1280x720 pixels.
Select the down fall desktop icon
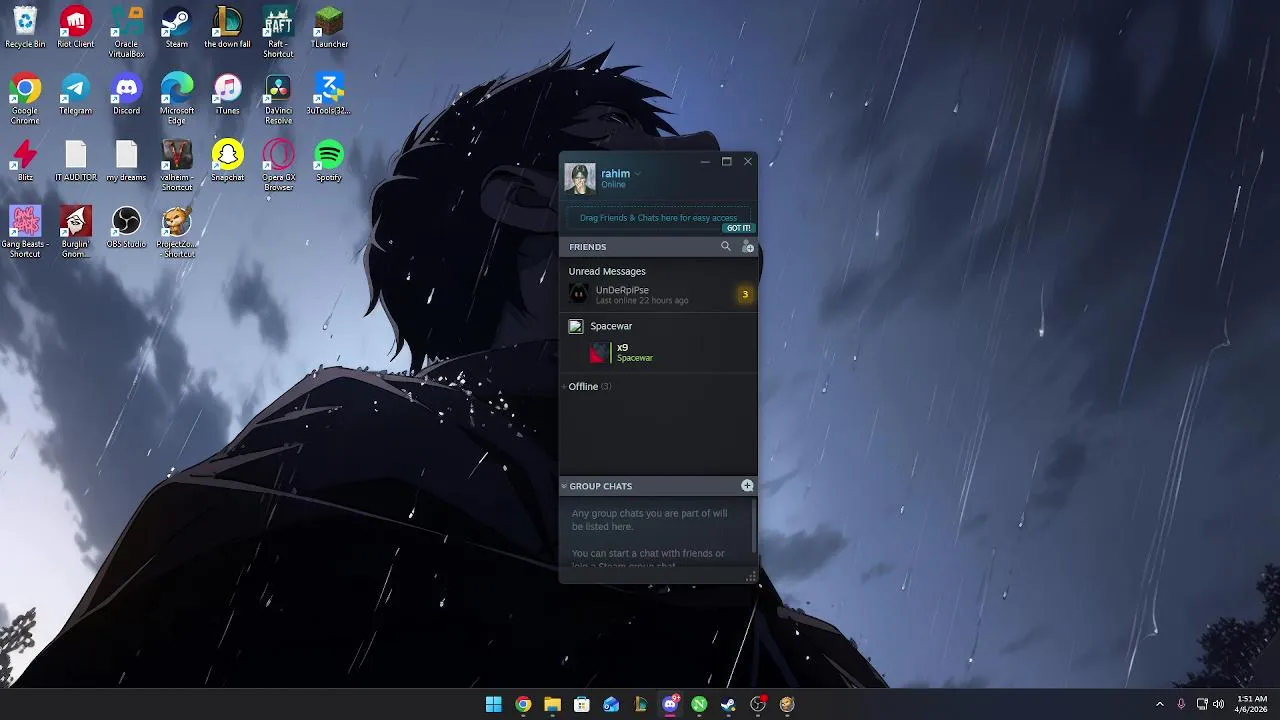[228, 27]
